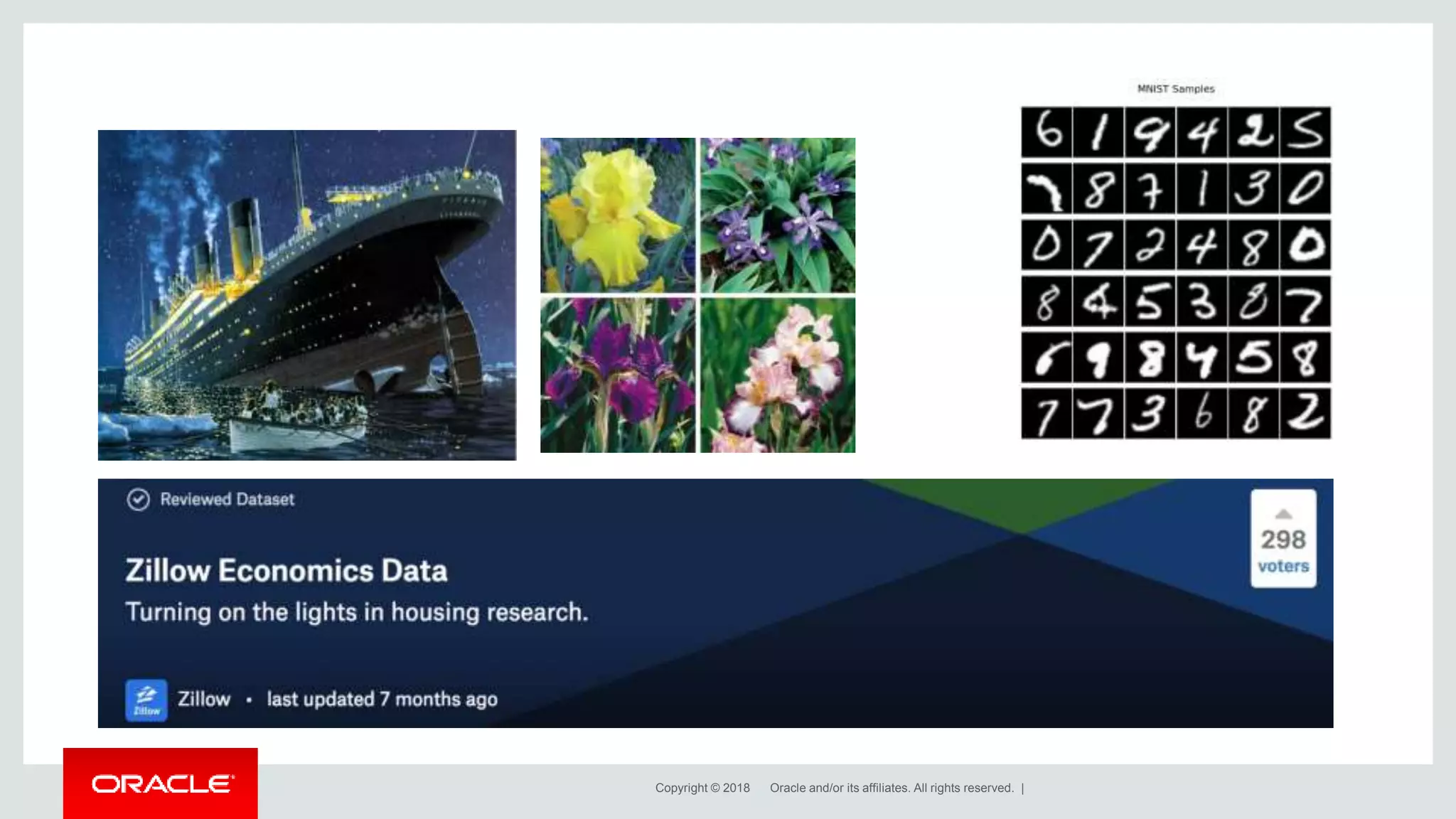Click the 'MNIST Samples' caption

1176,89
